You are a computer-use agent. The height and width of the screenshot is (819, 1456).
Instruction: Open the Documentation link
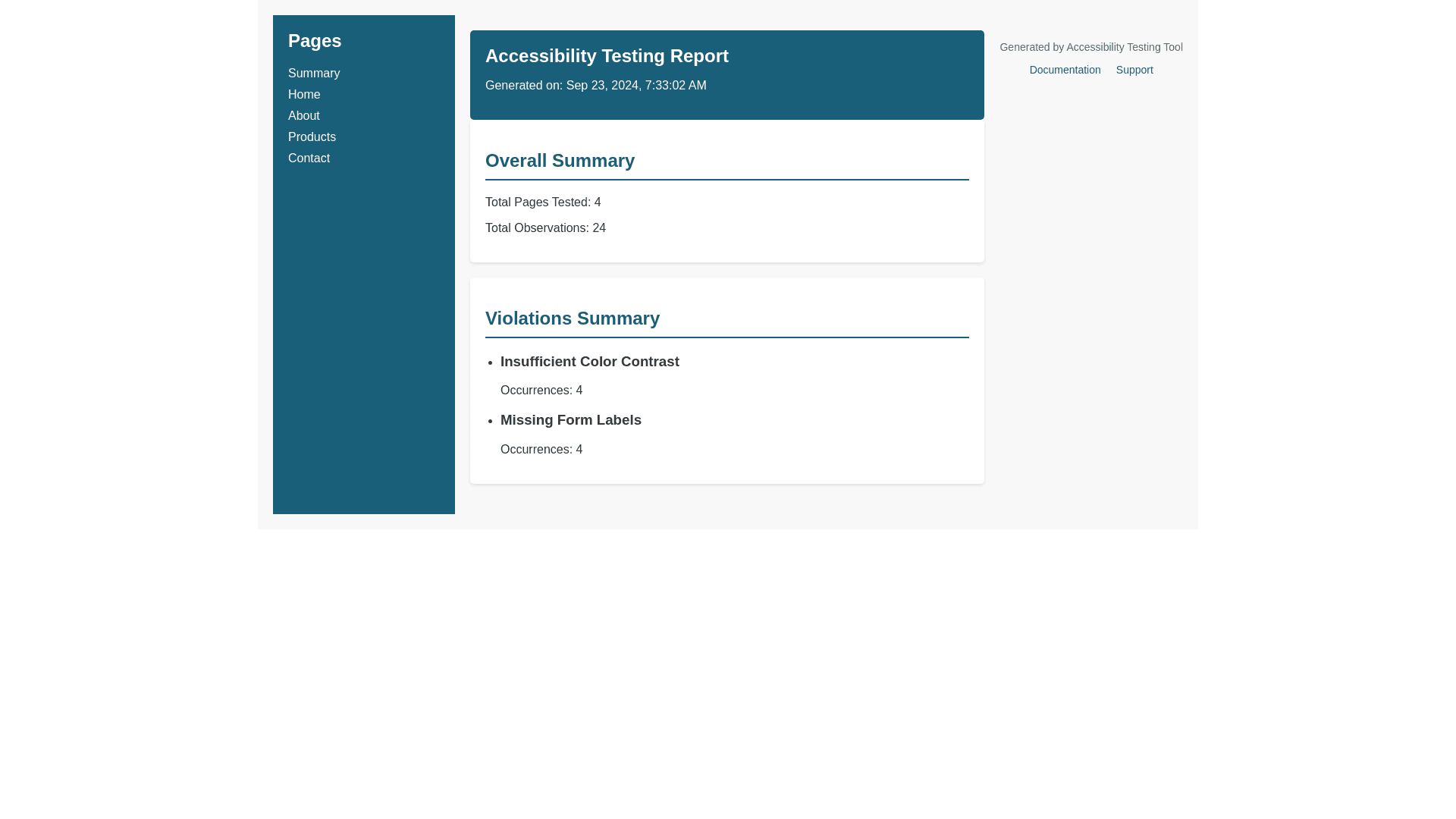pyautogui.click(x=1064, y=70)
